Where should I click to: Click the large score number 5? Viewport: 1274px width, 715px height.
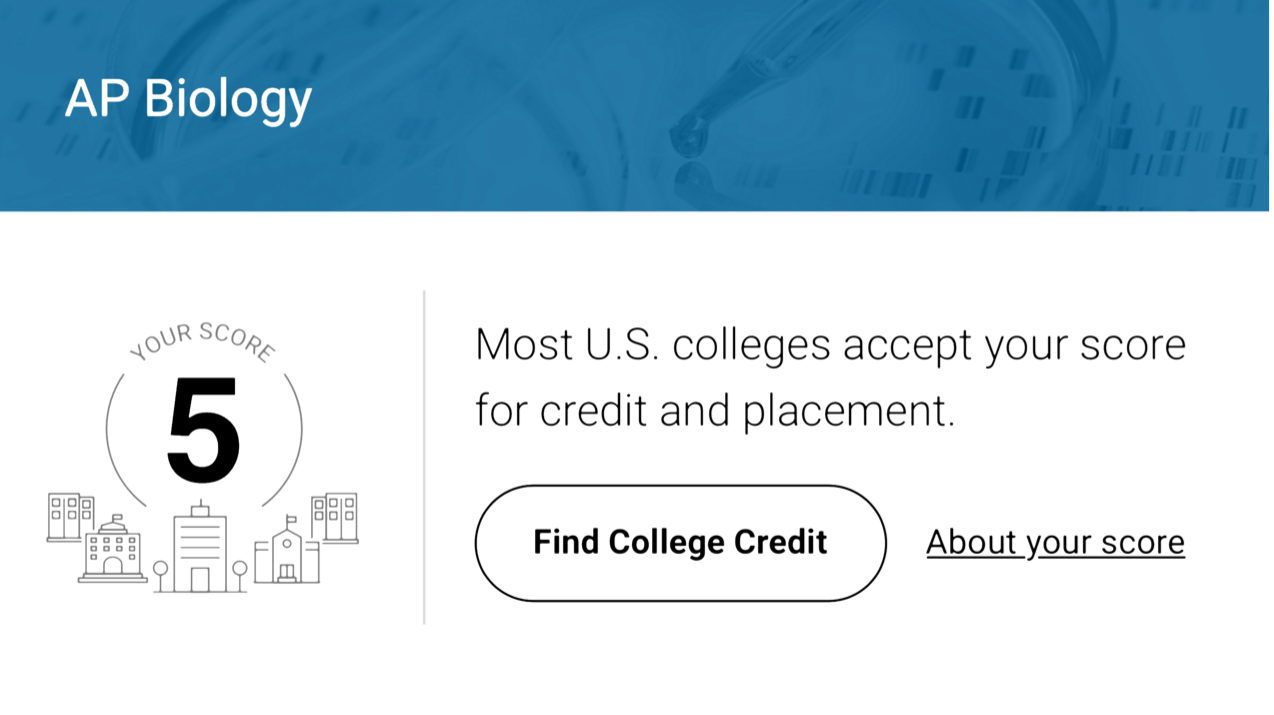204,430
